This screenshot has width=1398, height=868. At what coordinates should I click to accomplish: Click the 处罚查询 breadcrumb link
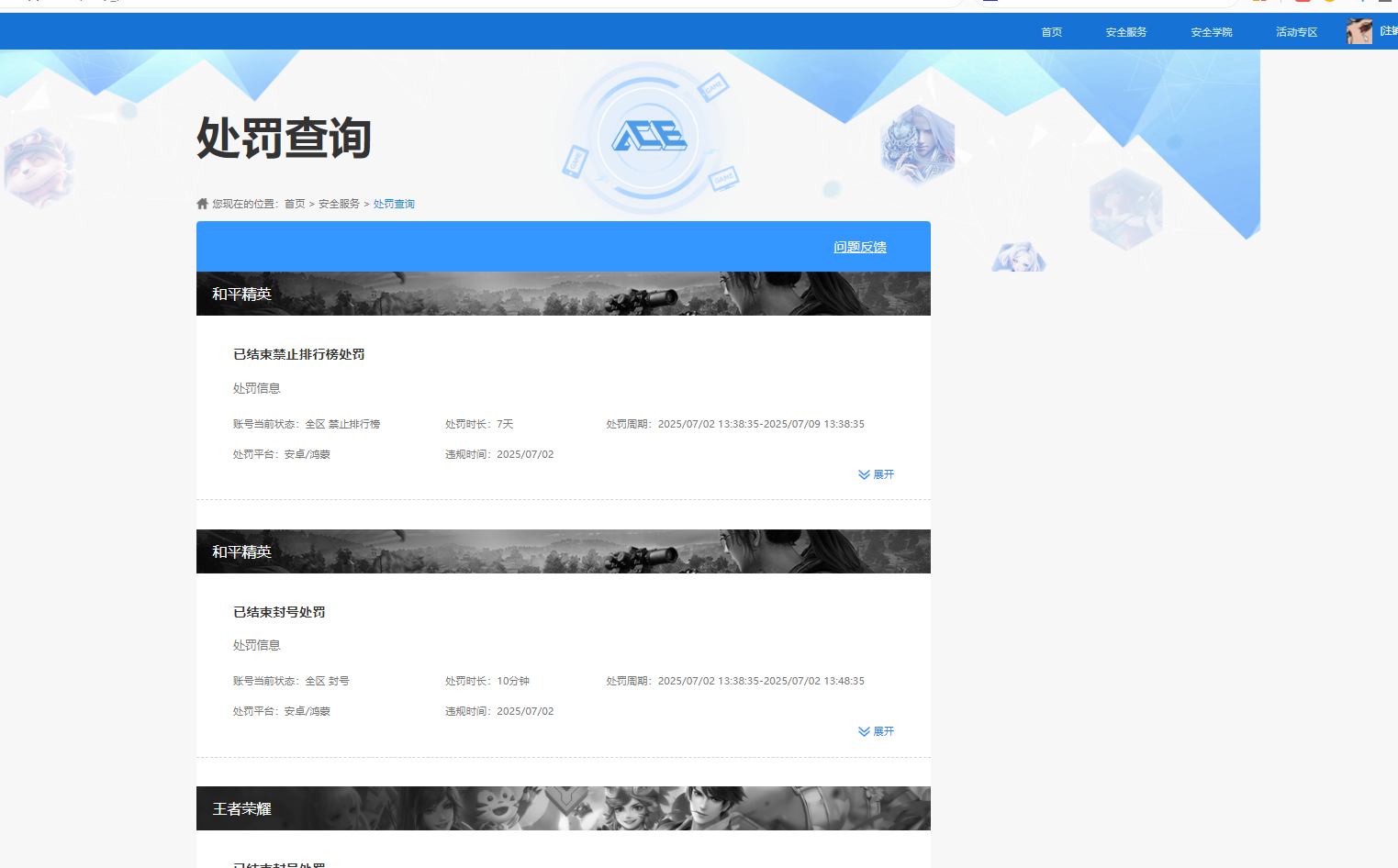point(394,204)
